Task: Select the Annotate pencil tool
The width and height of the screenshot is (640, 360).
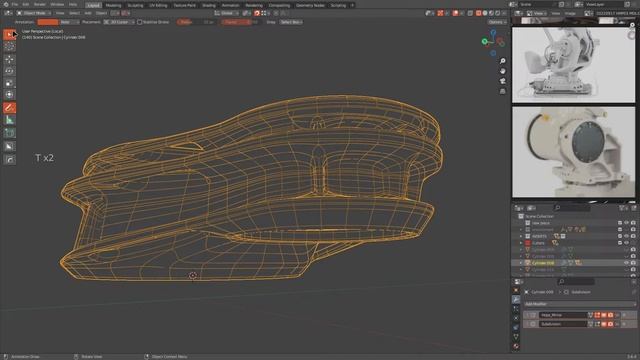Action: click(x=9, y=108)
